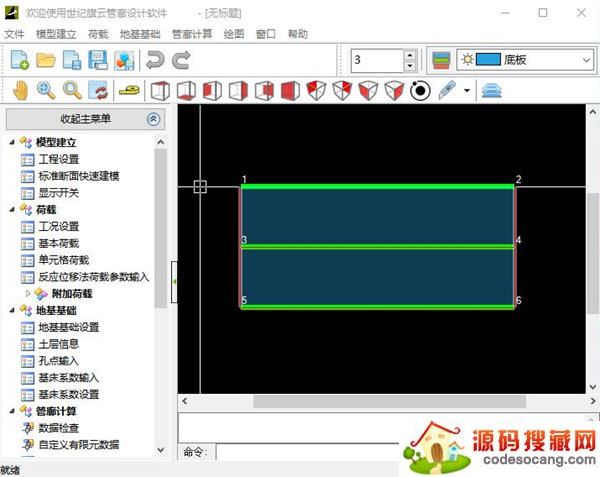Open a file with the folder icon
600x477 pixels.
tap(46, 60)
